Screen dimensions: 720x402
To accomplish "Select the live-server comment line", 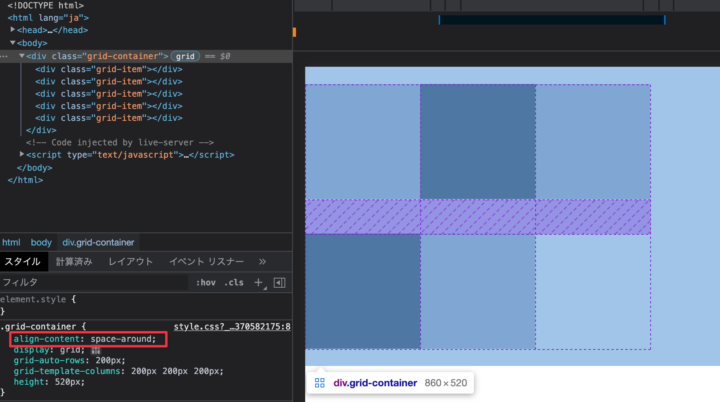I will tap(120, 142).
